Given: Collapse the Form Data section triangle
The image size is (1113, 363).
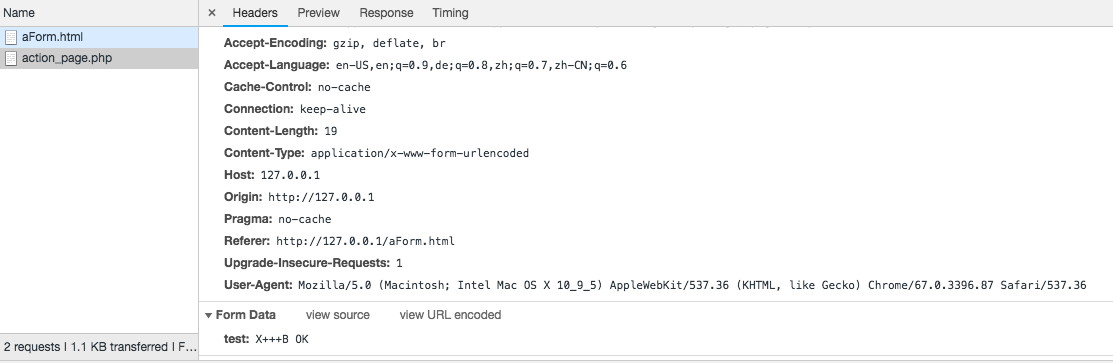Looking at the screenshot, I should tap(208, 315).
